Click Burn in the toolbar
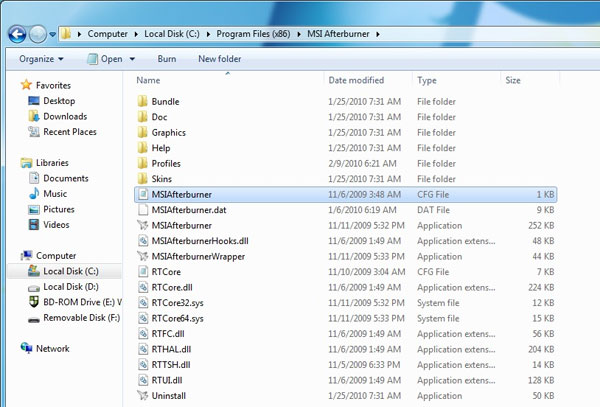The image size is (600, 407). 167,59
